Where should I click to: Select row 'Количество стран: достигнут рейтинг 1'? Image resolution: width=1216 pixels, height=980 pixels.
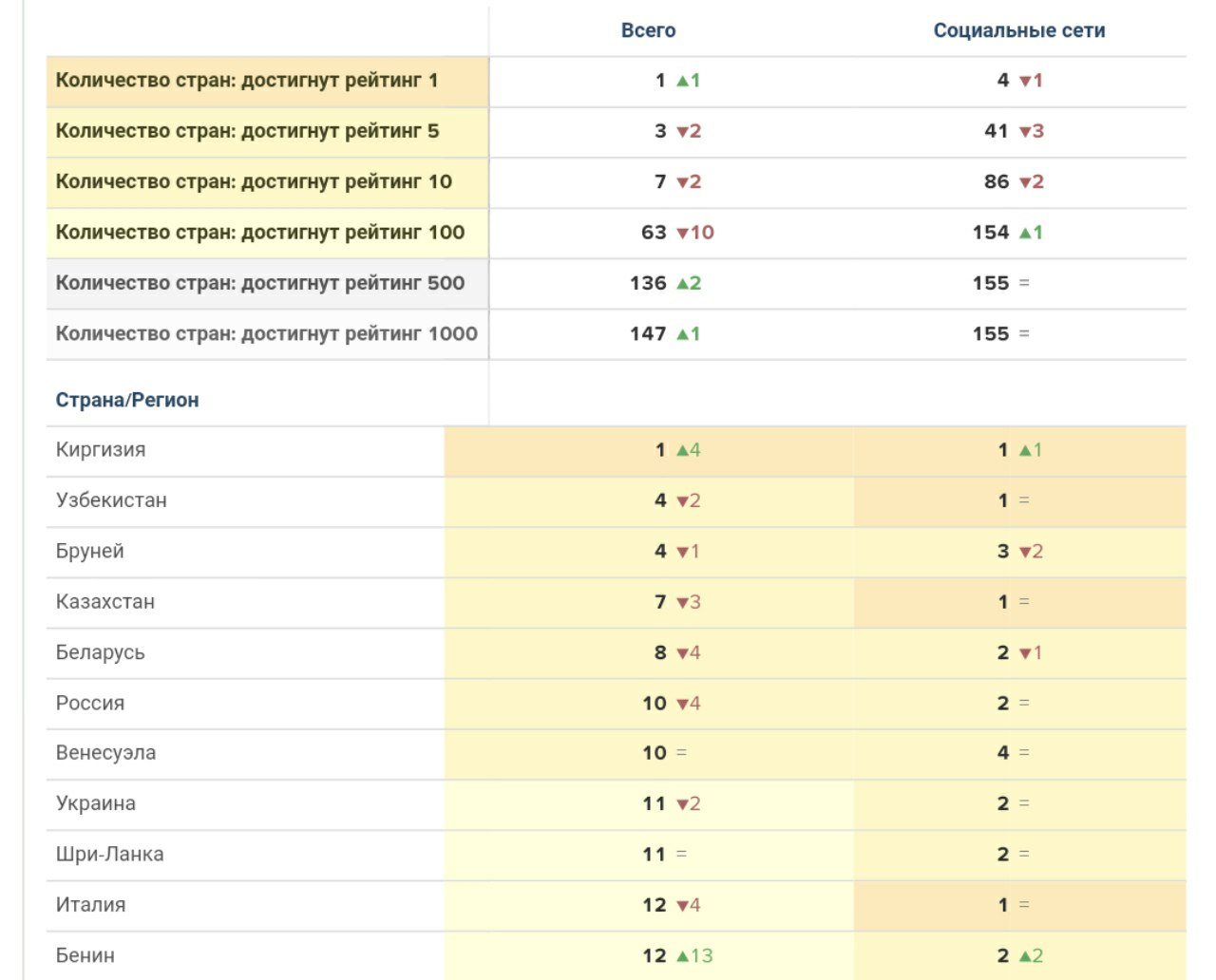(x=247, y=81)
